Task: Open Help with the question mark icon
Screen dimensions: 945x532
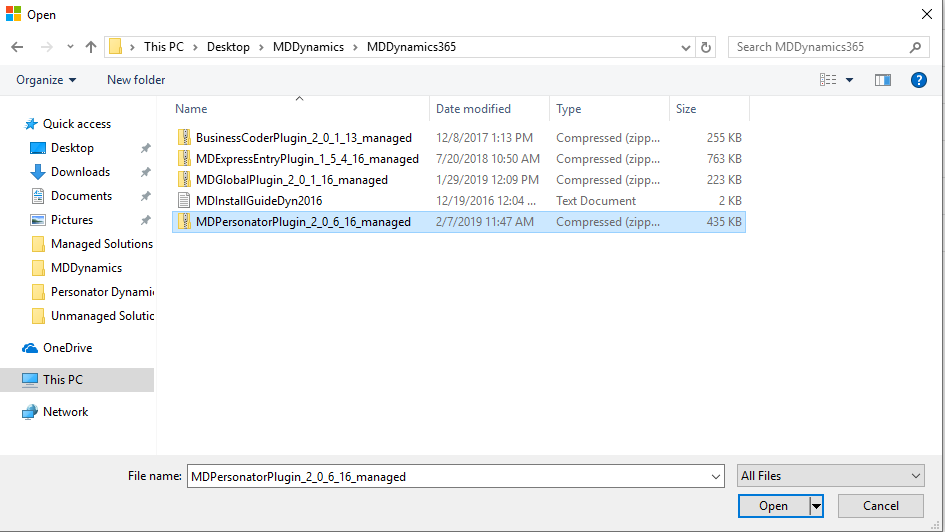Action: 918,80
